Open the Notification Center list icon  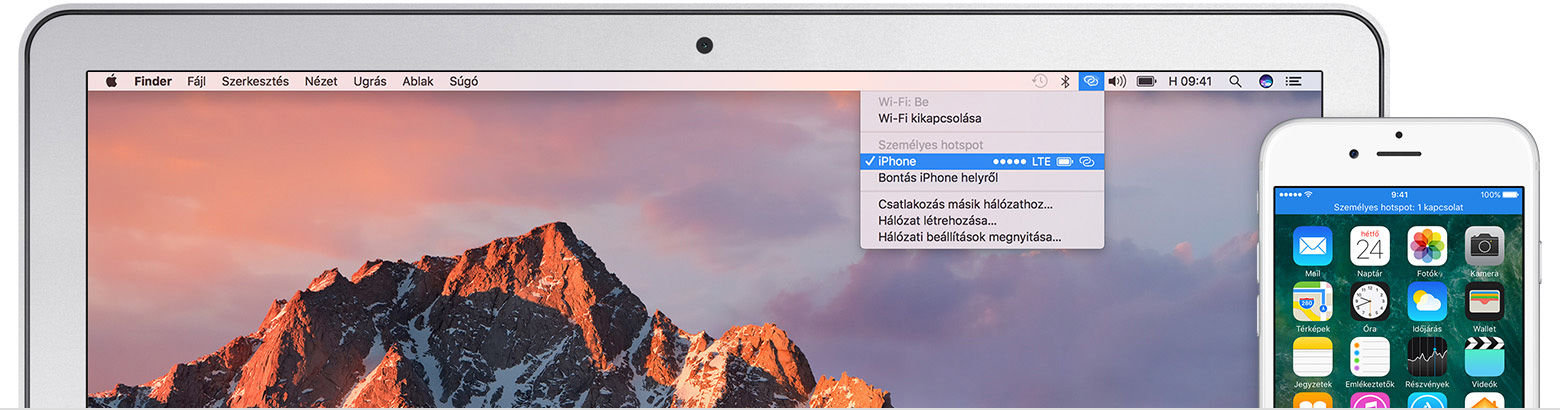pos(1294,81)
